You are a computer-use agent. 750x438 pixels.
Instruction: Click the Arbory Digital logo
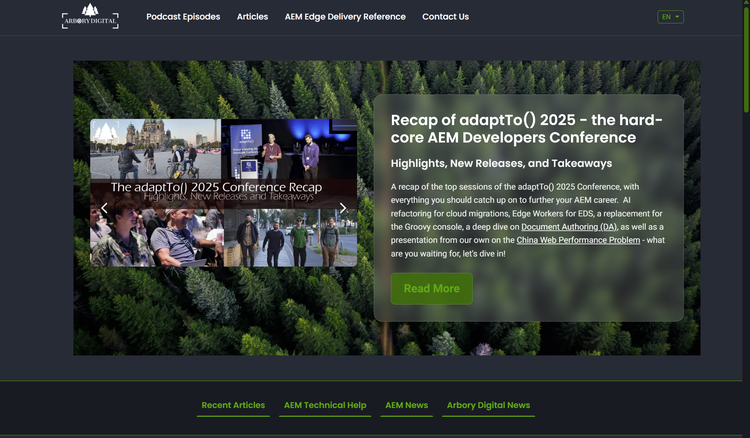click(x=90, y=16)
